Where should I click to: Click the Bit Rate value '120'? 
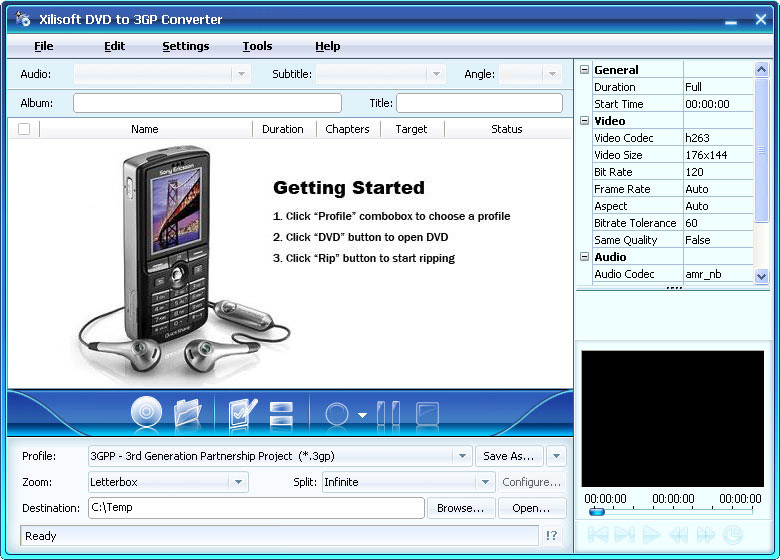[694, 172]
